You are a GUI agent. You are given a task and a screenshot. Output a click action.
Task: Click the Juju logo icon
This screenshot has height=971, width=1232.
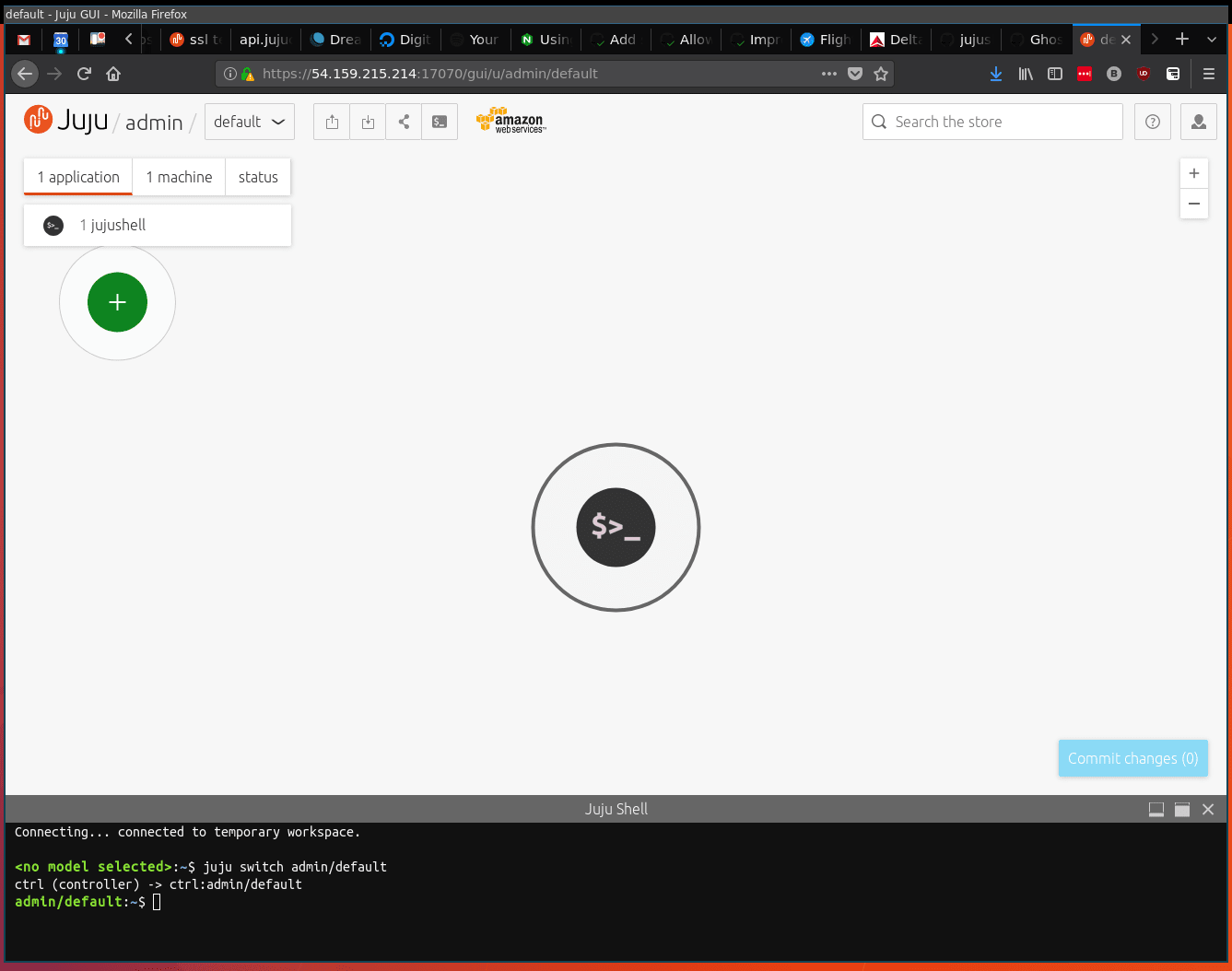click(38, 120)
